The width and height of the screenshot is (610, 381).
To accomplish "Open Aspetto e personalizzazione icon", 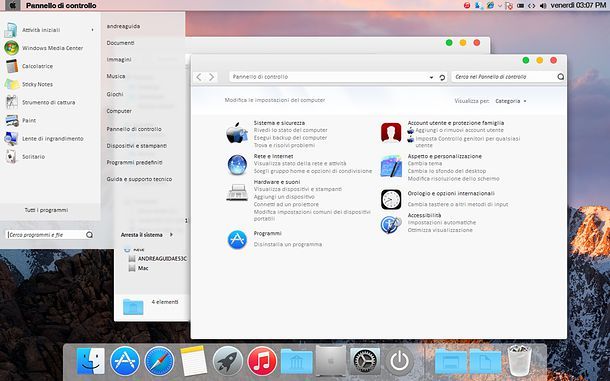I will pyautogui.click(x=391, y=166).
